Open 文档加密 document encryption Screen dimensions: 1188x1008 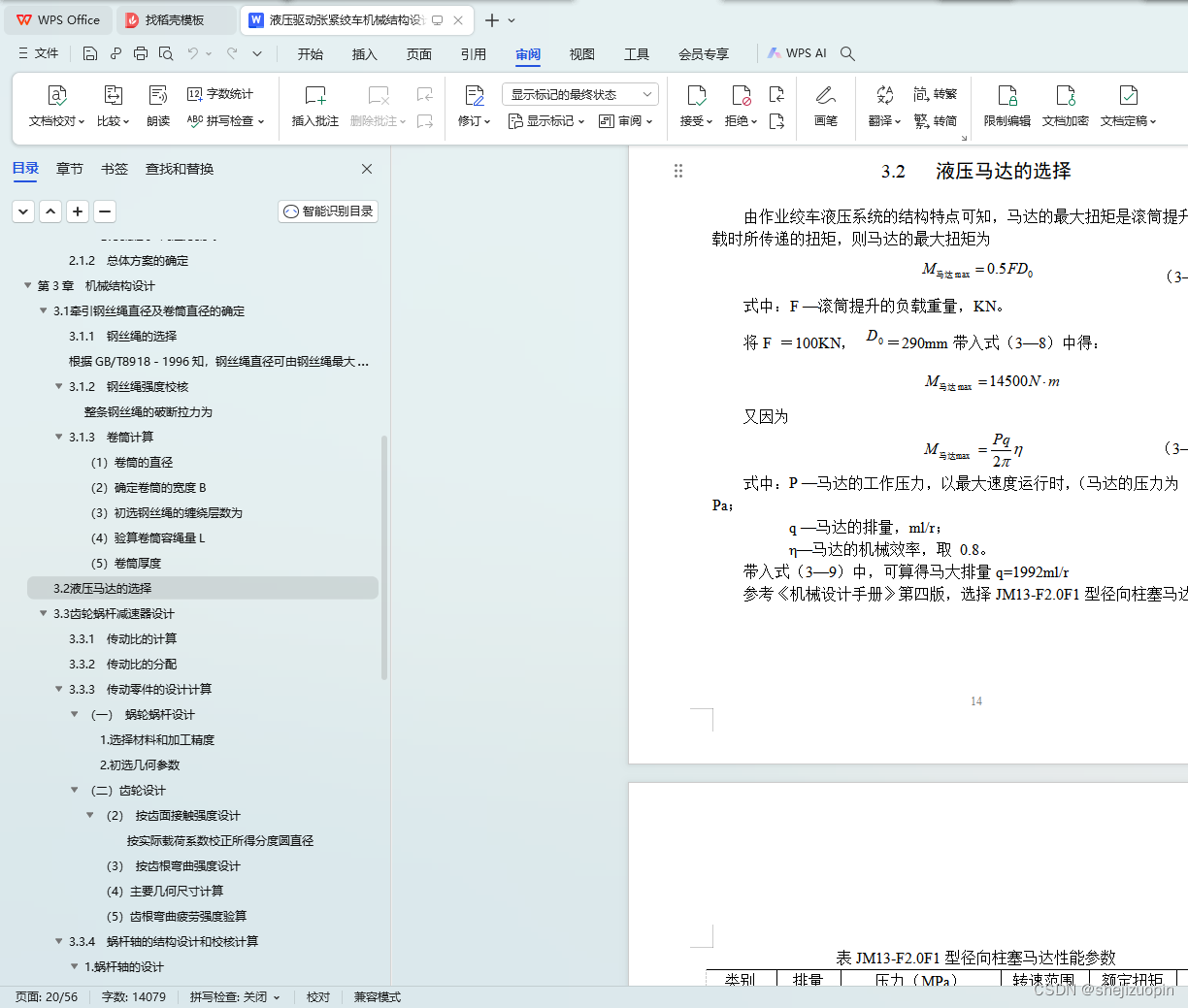tap(1066, 107)
